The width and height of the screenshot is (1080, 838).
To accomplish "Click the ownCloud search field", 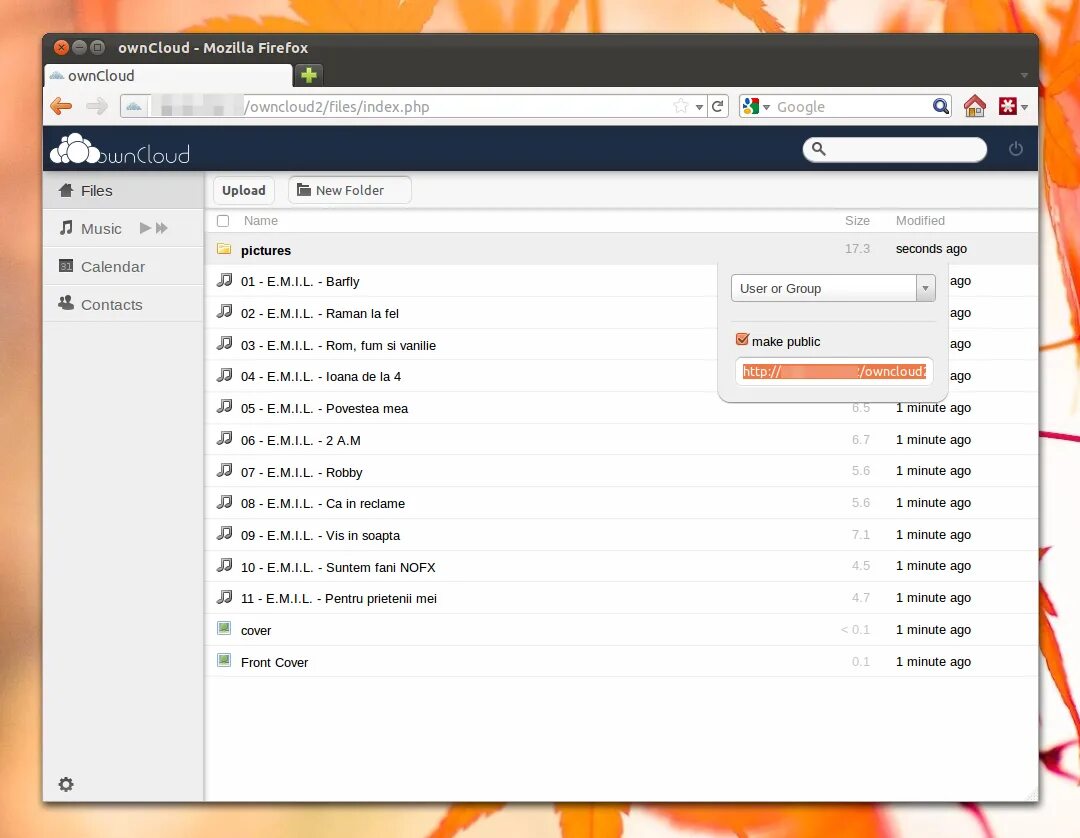I will 895,149.
